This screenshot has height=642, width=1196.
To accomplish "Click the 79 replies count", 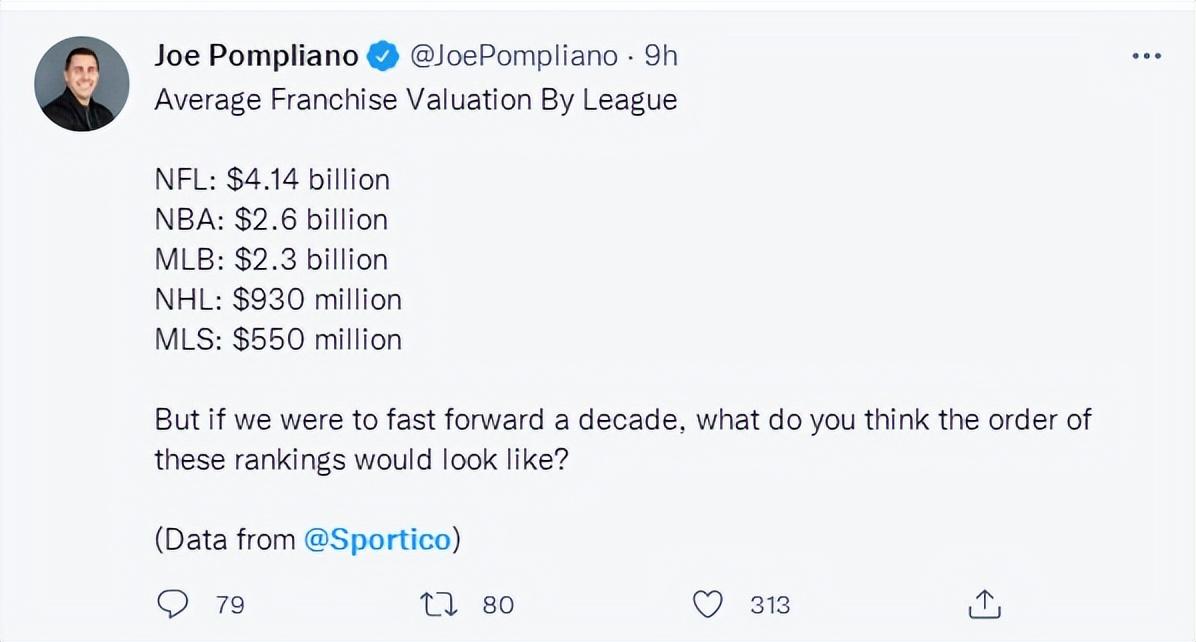I will 230,604.
